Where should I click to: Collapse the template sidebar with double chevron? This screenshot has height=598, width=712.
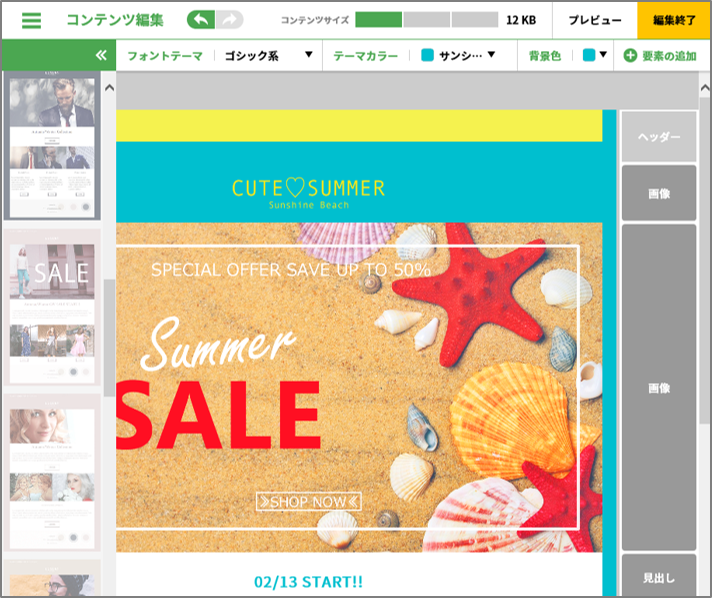click(x=101, y=55)
